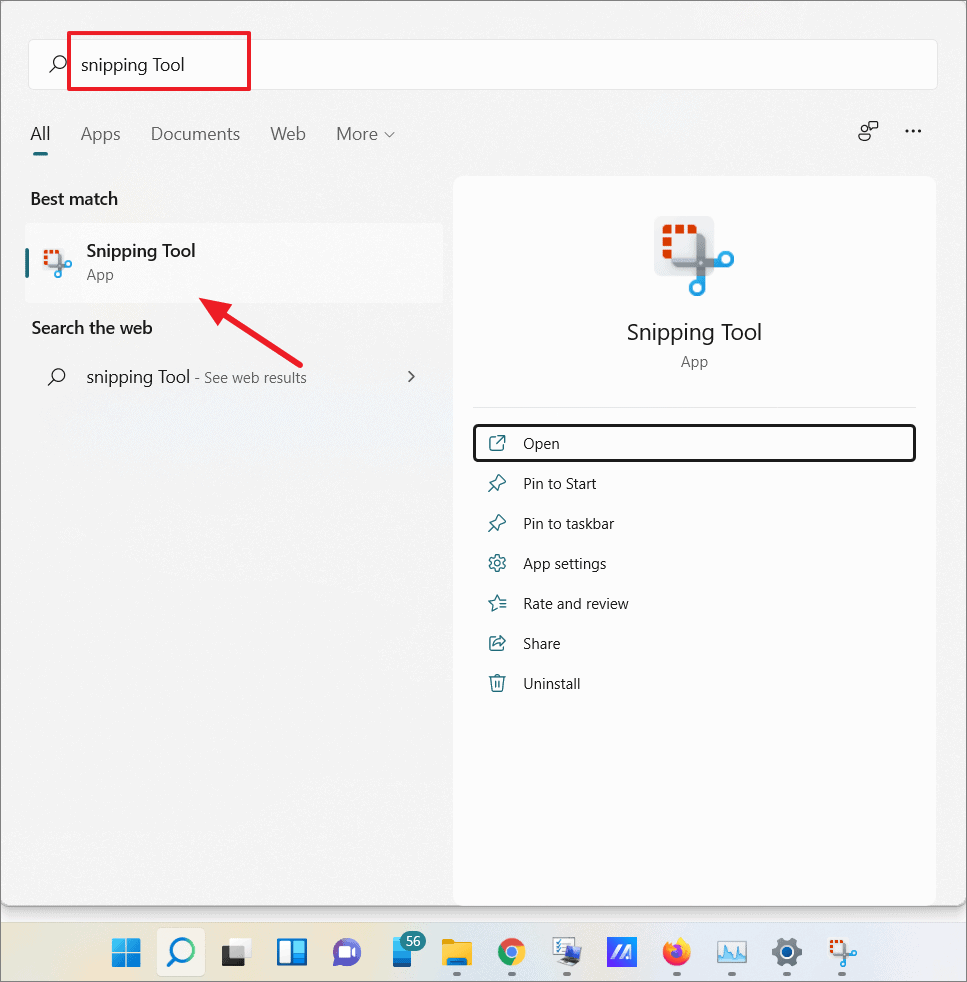This screenshot has height=982, width=967.
Task: Click the Share icon for Snipping Tool
Action: [x=497, y=643]
